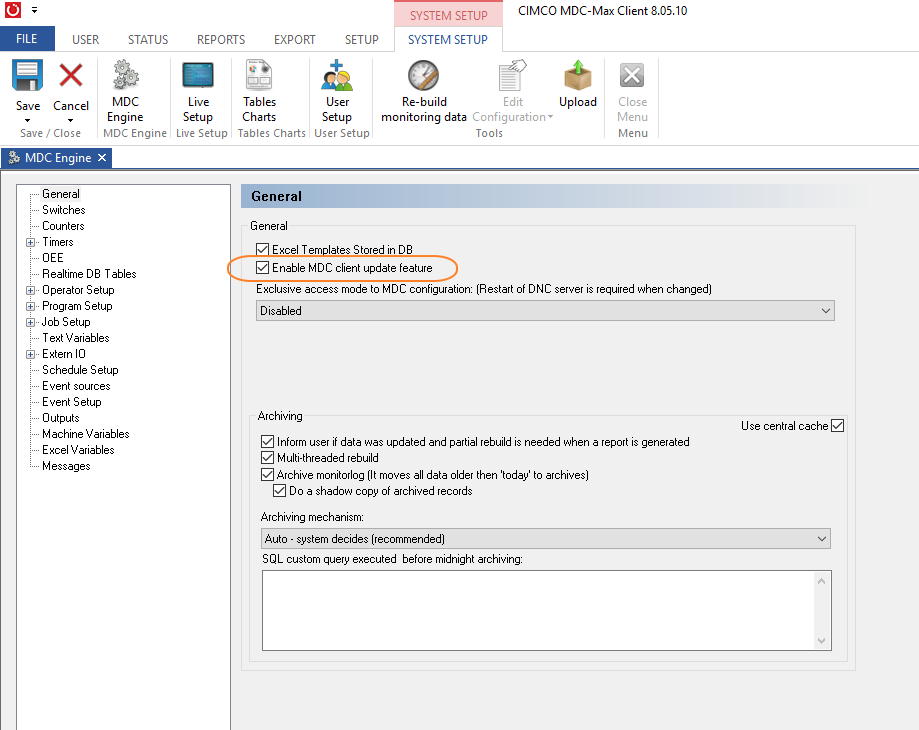Switch to the SETUP ribbon tab
The width and height of the screenshot is (919, 730).
click(362, 39)
